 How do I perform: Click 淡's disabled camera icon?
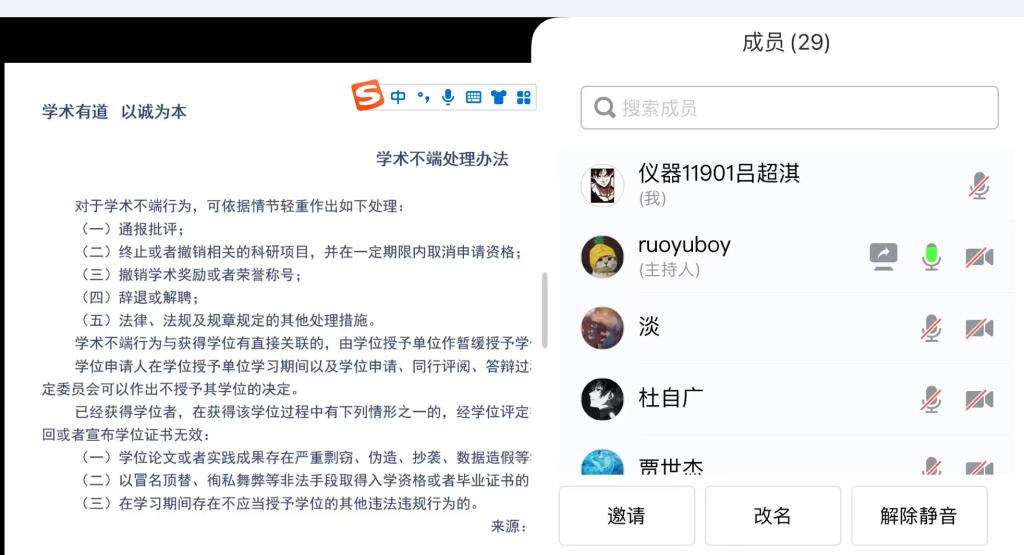[979, 328]
